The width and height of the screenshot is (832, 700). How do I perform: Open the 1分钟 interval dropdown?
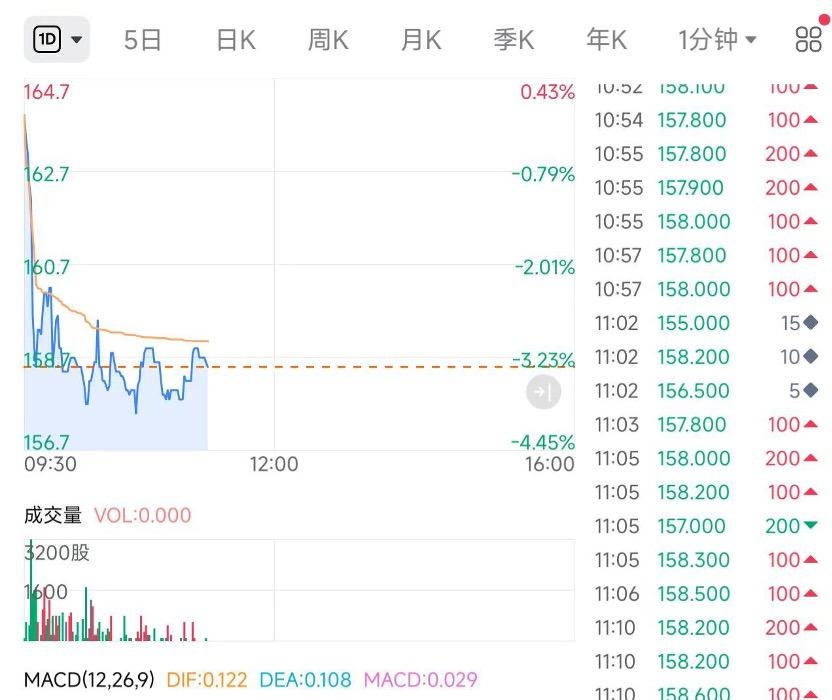[x=717, y=40]
